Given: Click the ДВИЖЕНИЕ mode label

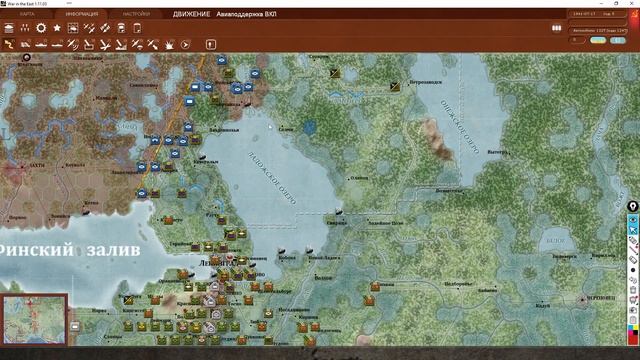Looking at the screenshot, I should [x=191, y=14].
